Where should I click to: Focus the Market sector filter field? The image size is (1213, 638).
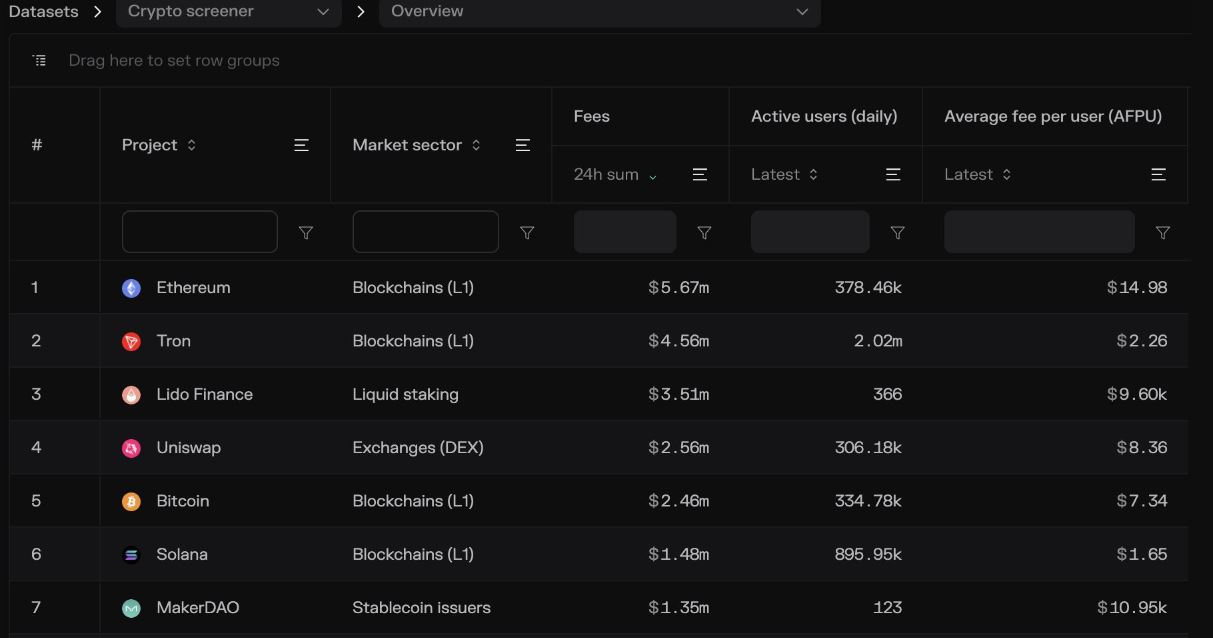[426, 232]
